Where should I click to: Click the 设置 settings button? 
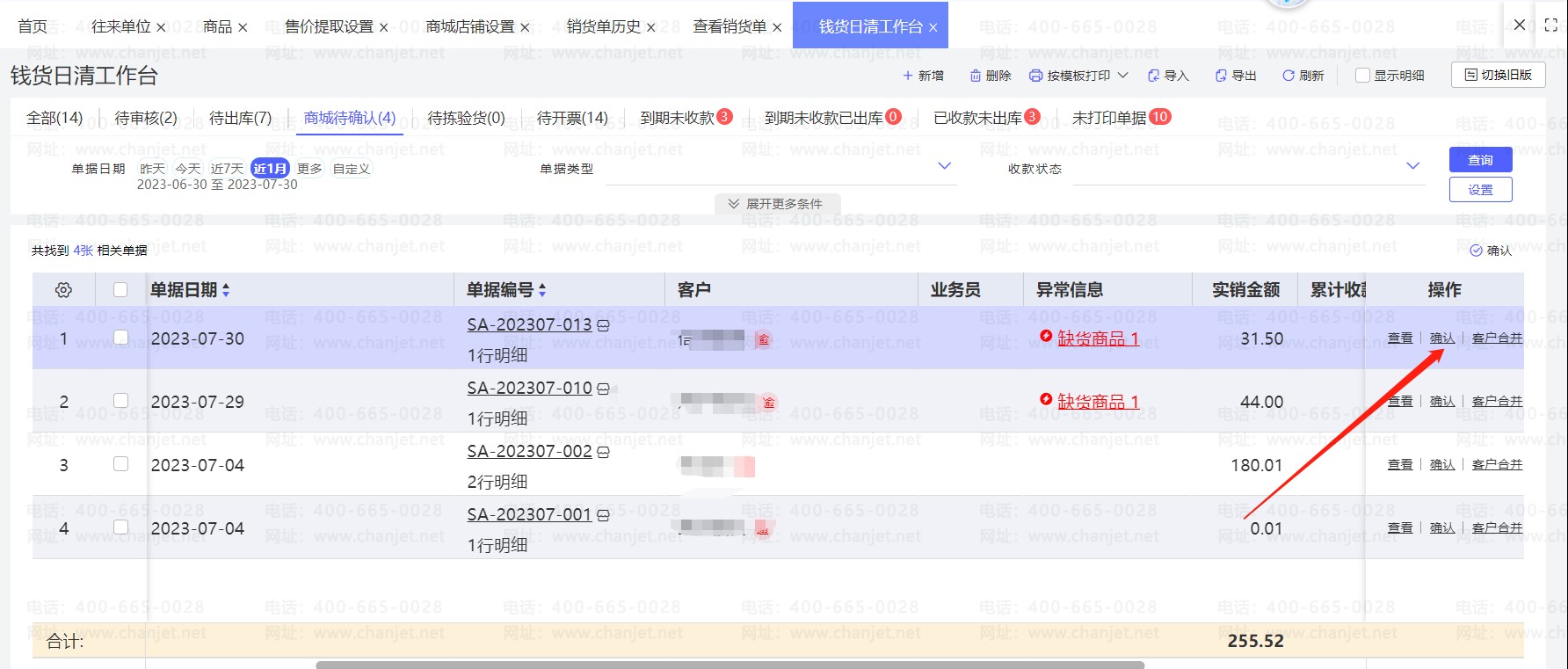tap(1481, 190)
